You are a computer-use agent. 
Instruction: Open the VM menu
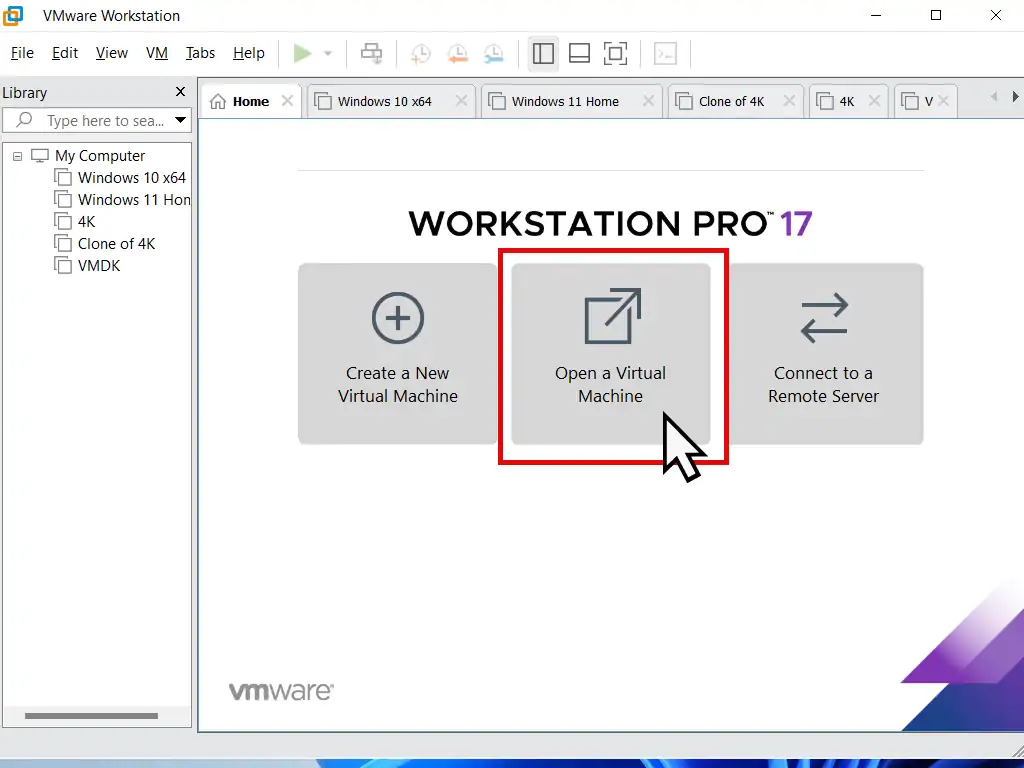point(157,53)
